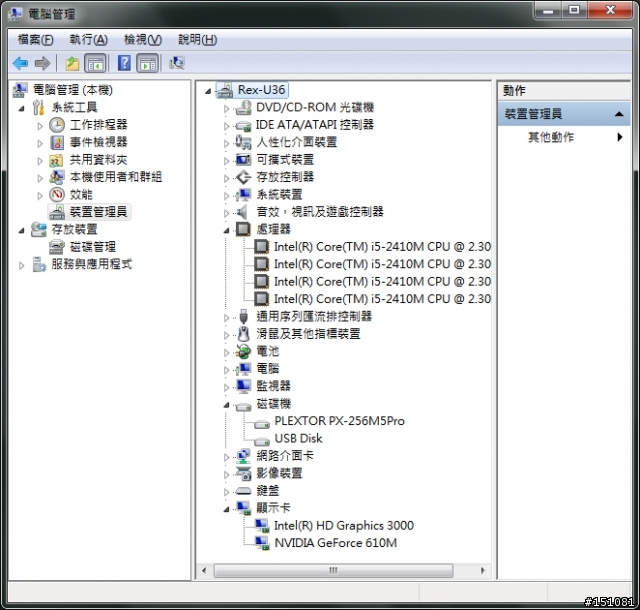This screenshot has width=640, height=610.
Task: Select the USB Disk drive entry
Action: coord(298,439)
